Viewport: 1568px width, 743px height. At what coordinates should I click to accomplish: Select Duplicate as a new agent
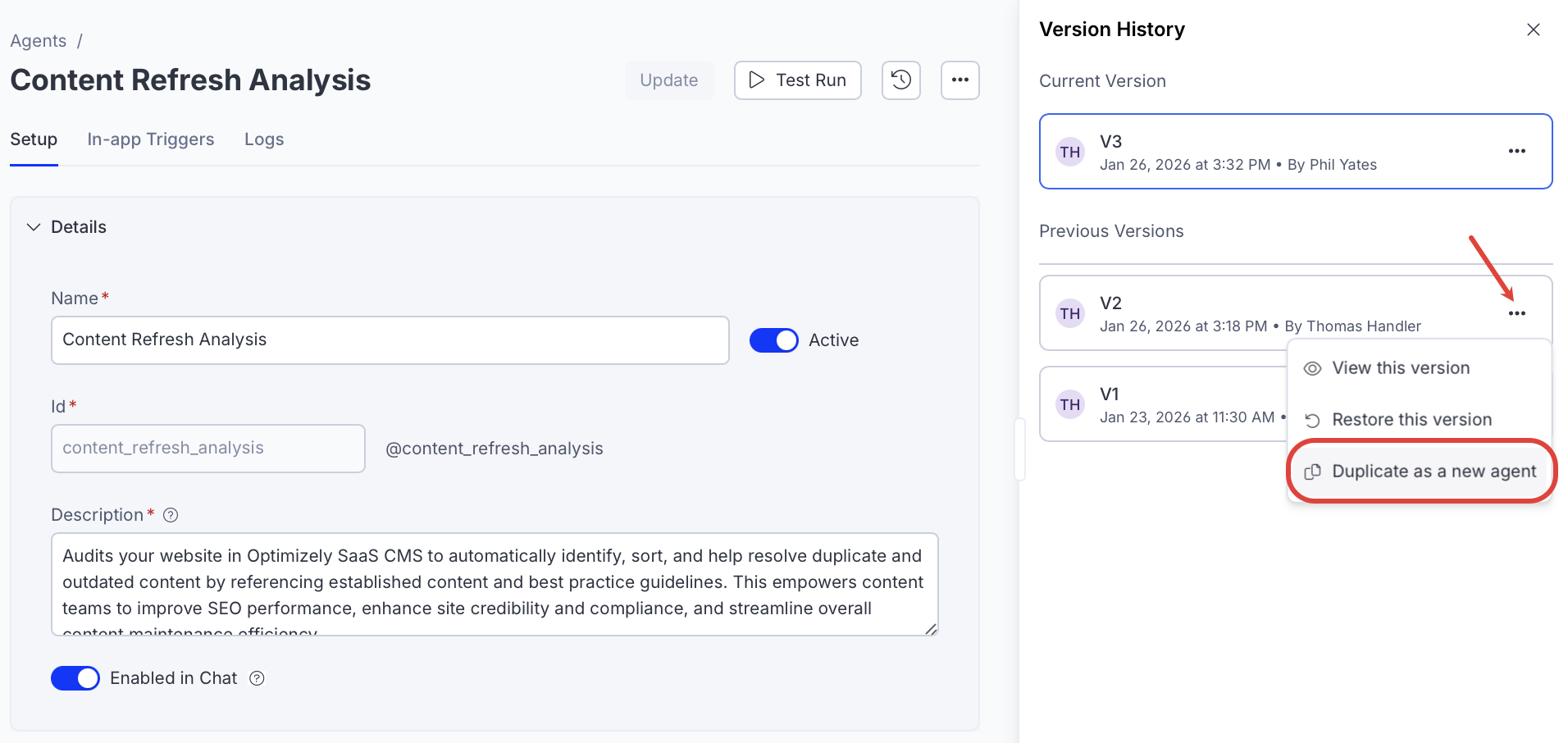pyautogui.click(x=1433, y=472)
